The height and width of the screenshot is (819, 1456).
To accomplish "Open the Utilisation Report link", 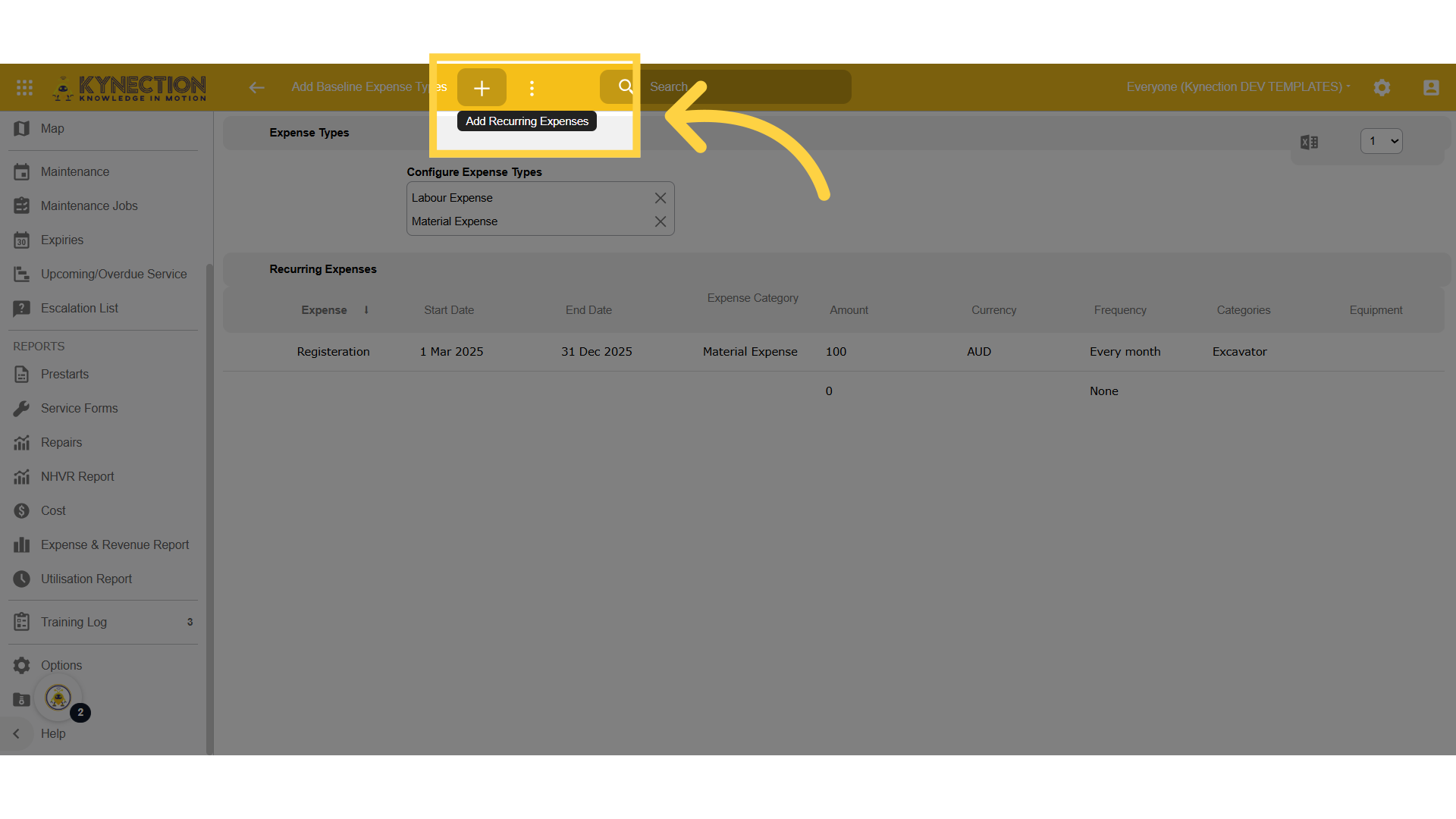I will pos(86,579).
